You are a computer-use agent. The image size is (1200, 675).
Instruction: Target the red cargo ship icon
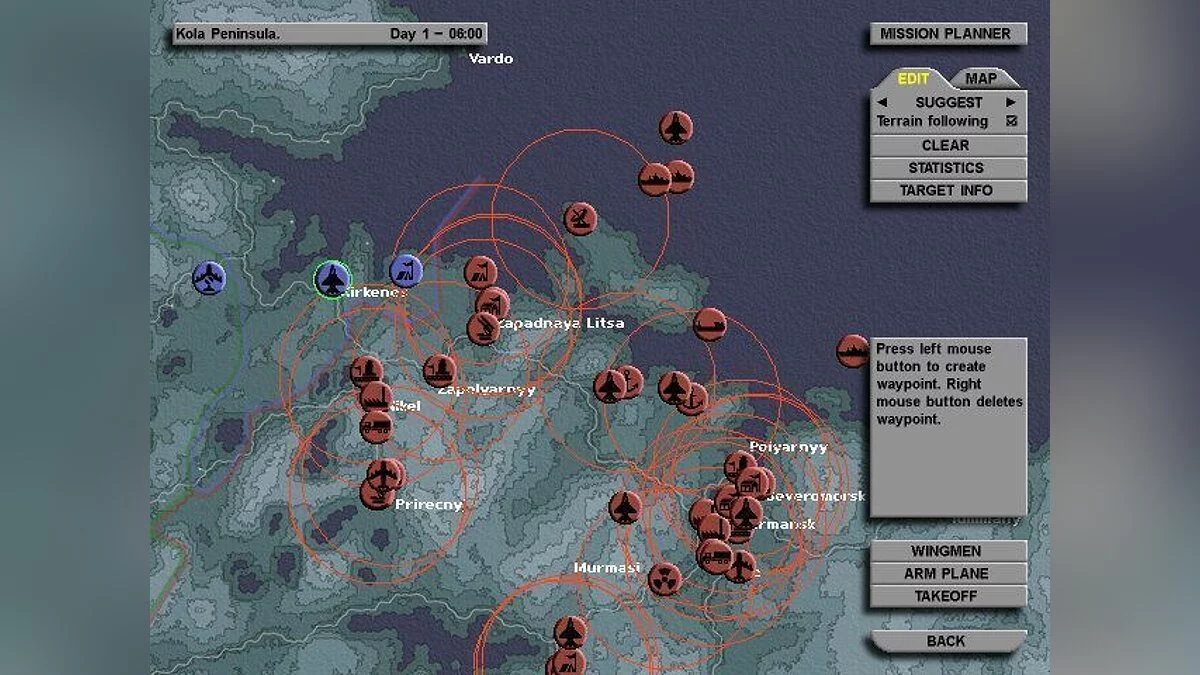click(x=710, y=324)
